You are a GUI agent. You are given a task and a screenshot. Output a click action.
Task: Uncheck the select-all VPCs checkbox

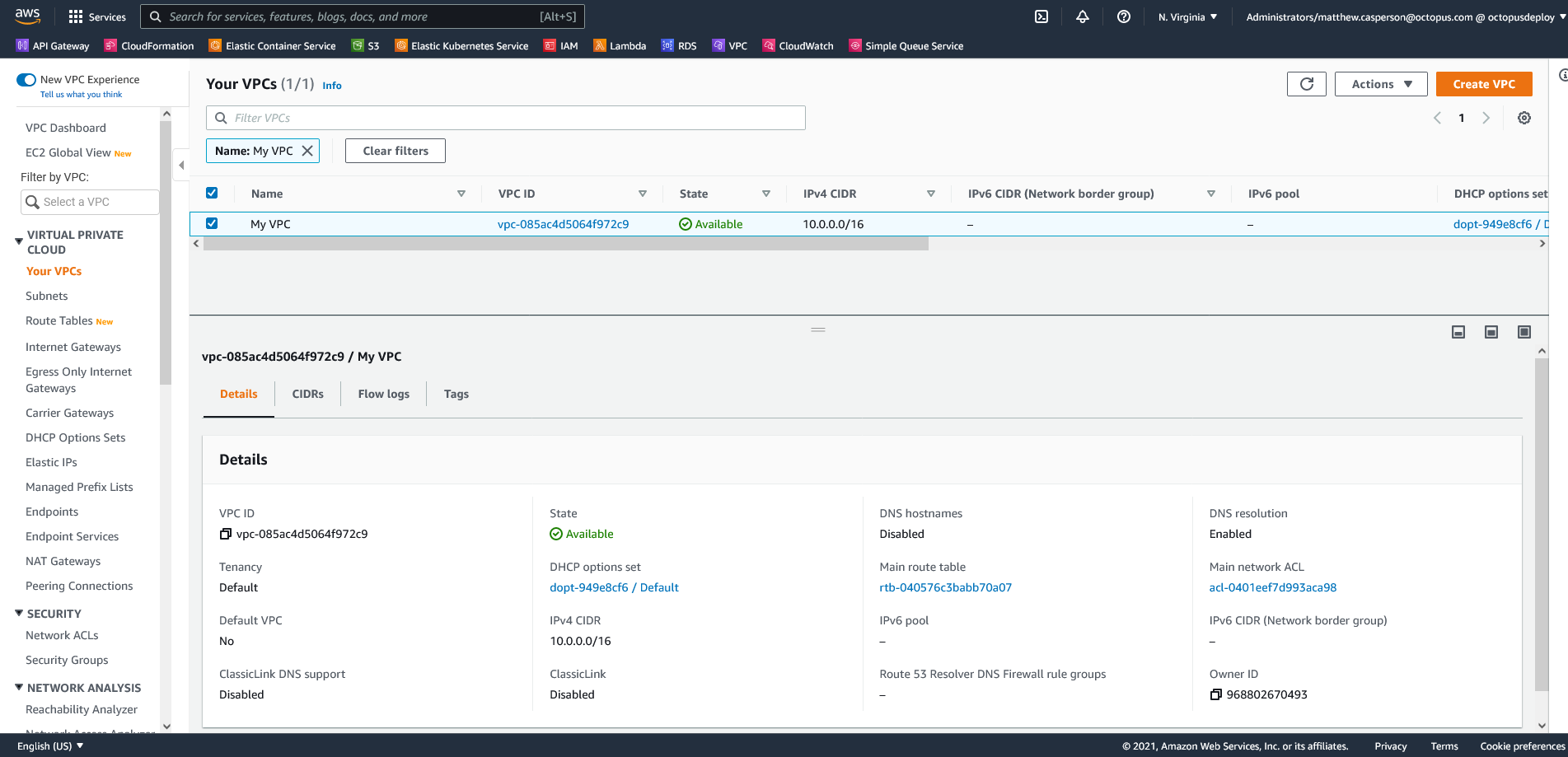212,193
